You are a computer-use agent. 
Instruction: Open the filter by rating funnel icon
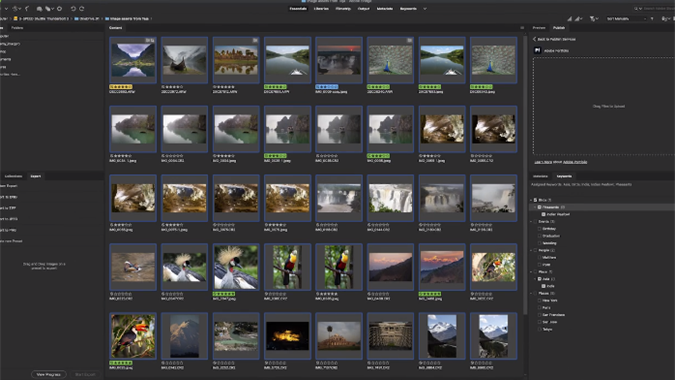[x=593, y=19]
